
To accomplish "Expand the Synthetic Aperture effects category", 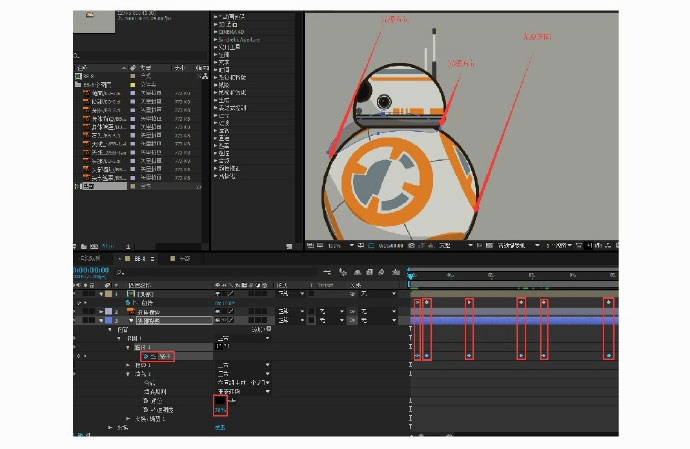I will (x=215, y=40).
